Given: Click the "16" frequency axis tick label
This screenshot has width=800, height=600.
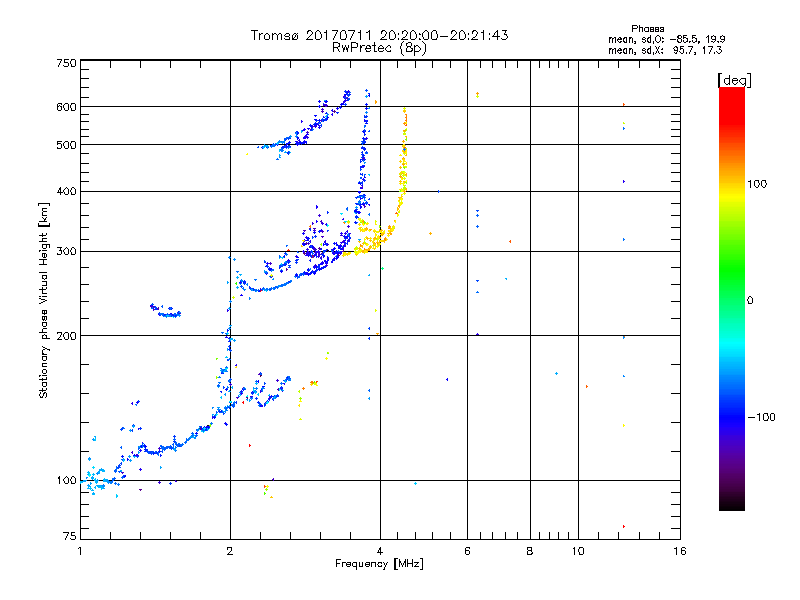Looking at the screenshot, I should click(x=680, y=551).
